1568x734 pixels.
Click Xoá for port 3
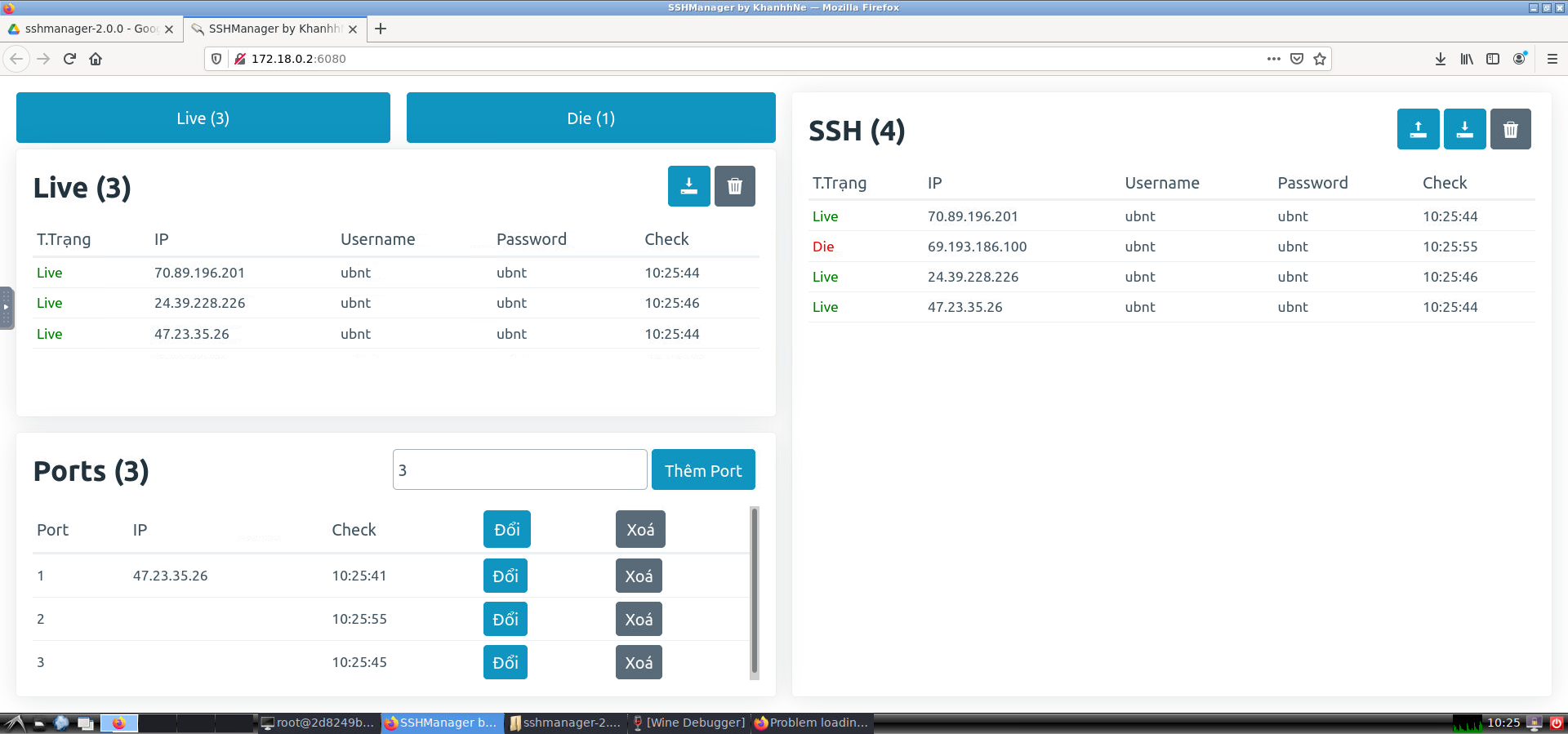pos(639,662)
